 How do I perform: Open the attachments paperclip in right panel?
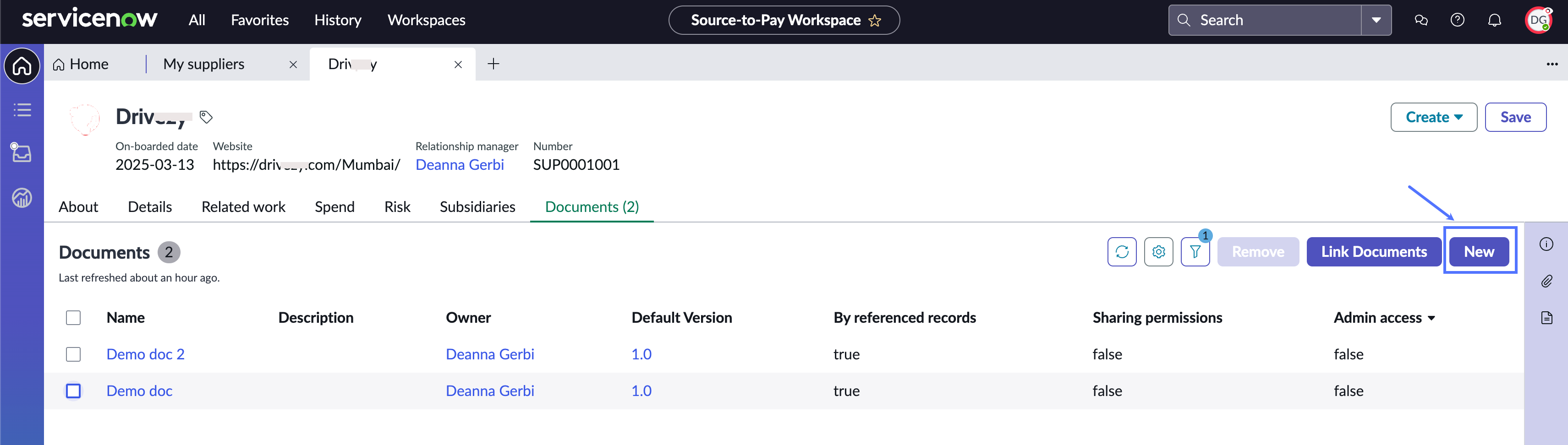(x=1546, y=281)
